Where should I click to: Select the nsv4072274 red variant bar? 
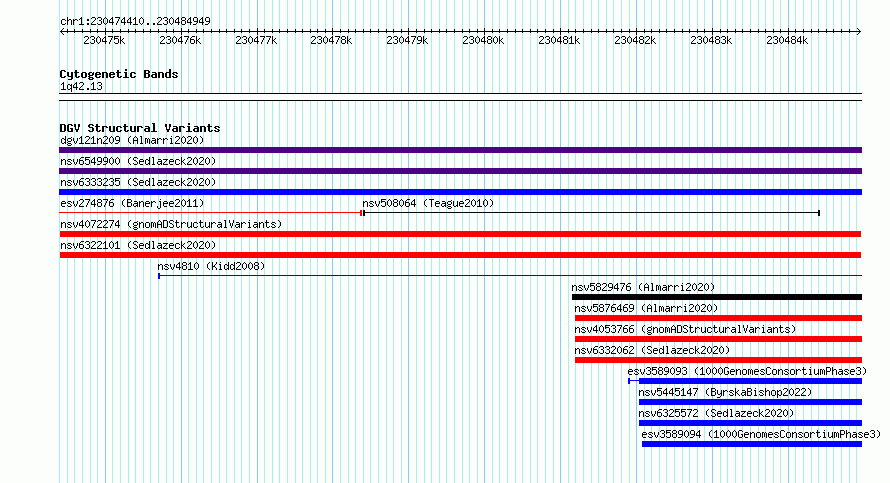point(460,234)
